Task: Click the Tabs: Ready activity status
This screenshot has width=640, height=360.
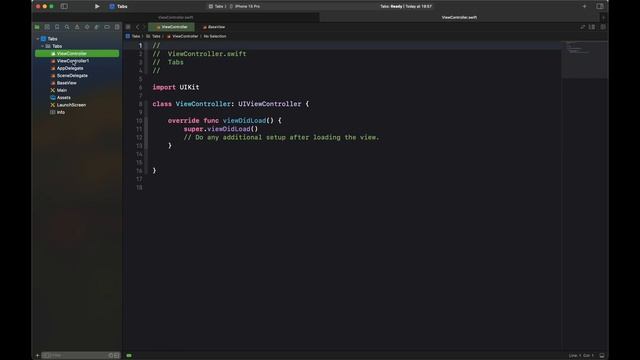Action: tap(406, 7)
